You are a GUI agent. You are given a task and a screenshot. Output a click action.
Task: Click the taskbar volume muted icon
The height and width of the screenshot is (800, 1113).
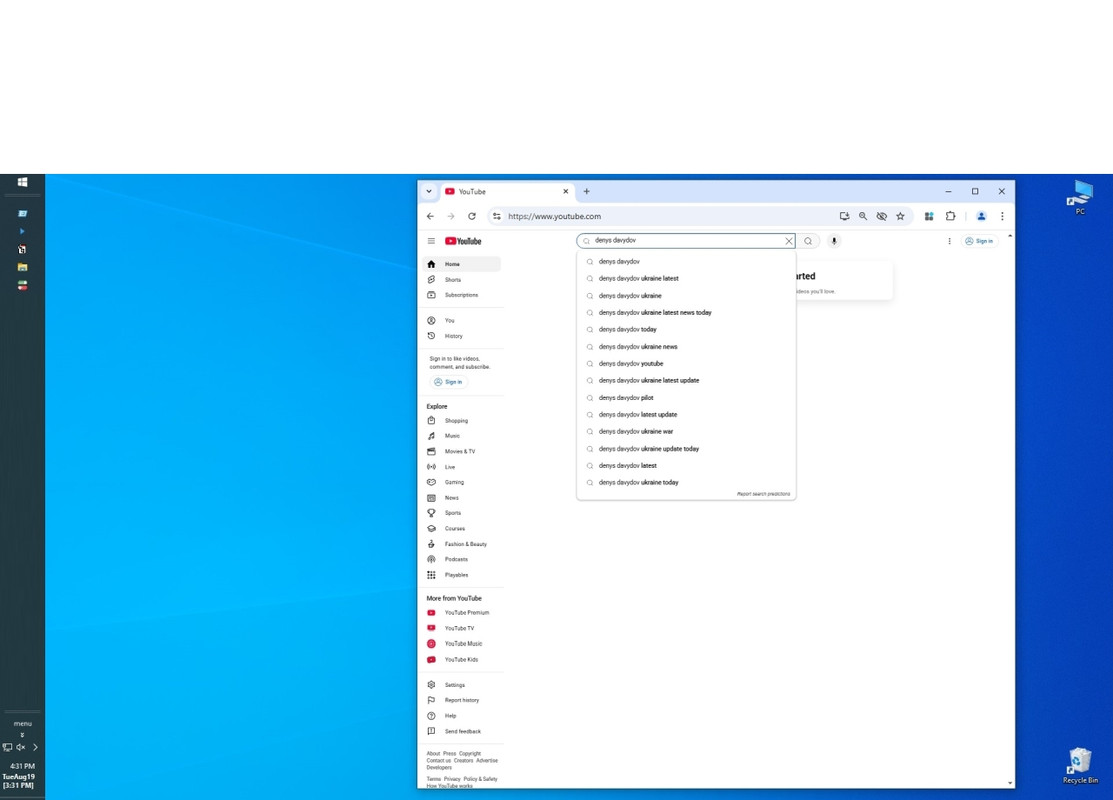(21, 747)
